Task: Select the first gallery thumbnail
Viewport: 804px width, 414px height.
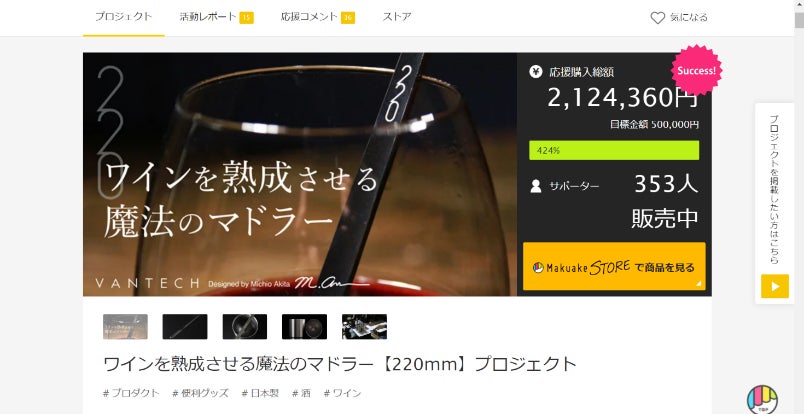Action: (x=125, y=327)
